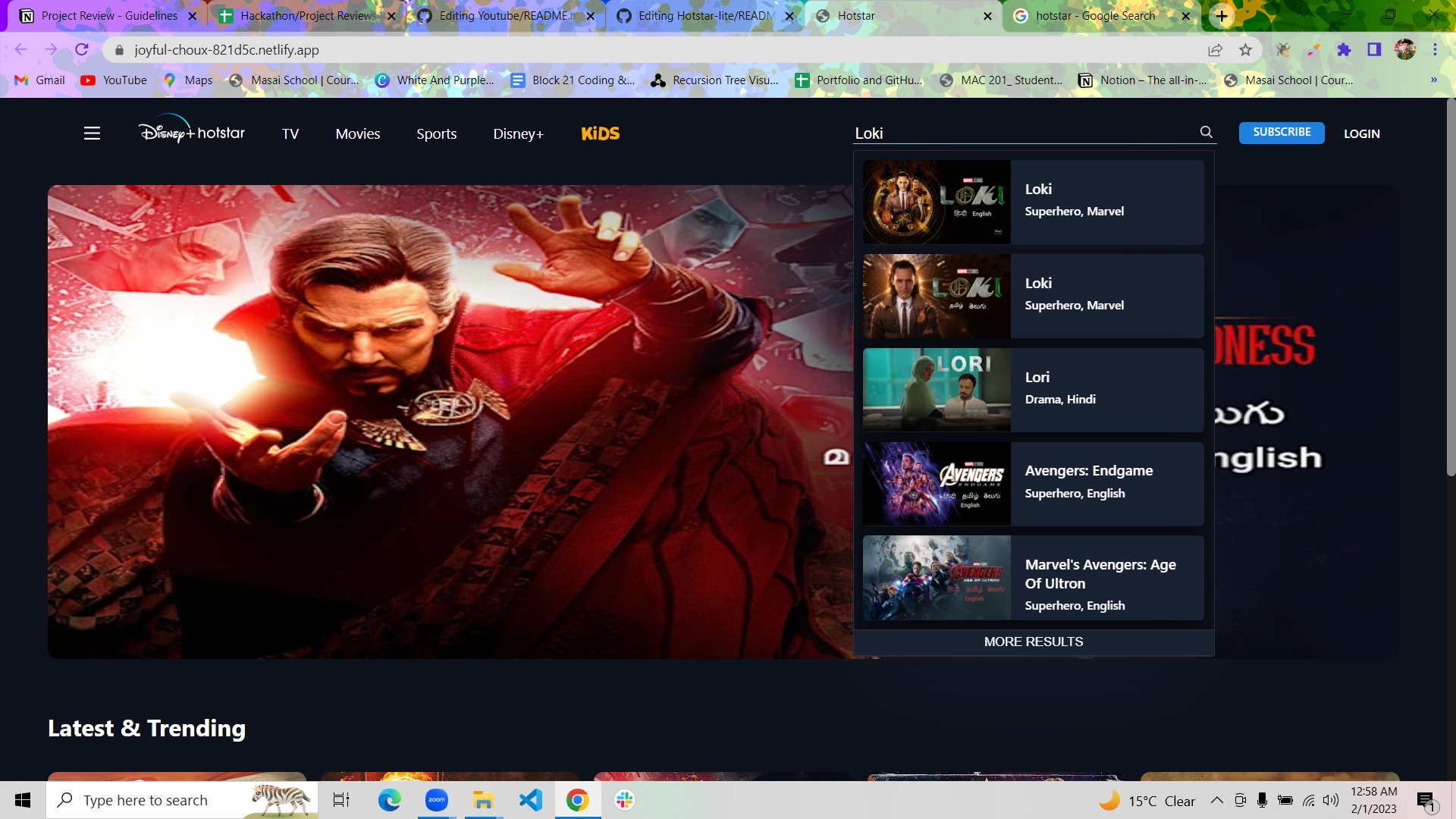Click the page vertical scrollbar

(x=1451, y=288)
